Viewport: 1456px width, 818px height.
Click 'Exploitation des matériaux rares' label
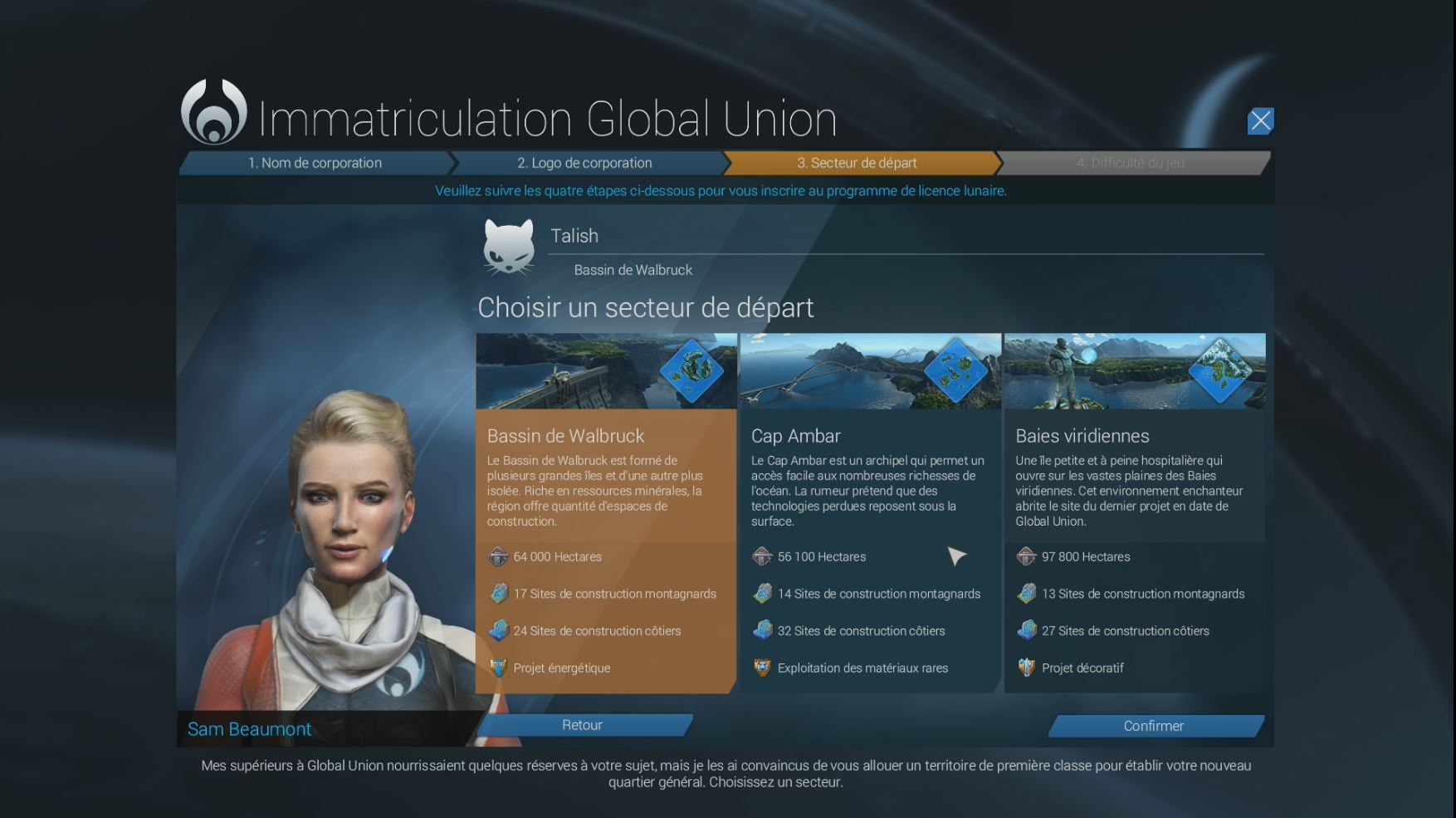862,669
